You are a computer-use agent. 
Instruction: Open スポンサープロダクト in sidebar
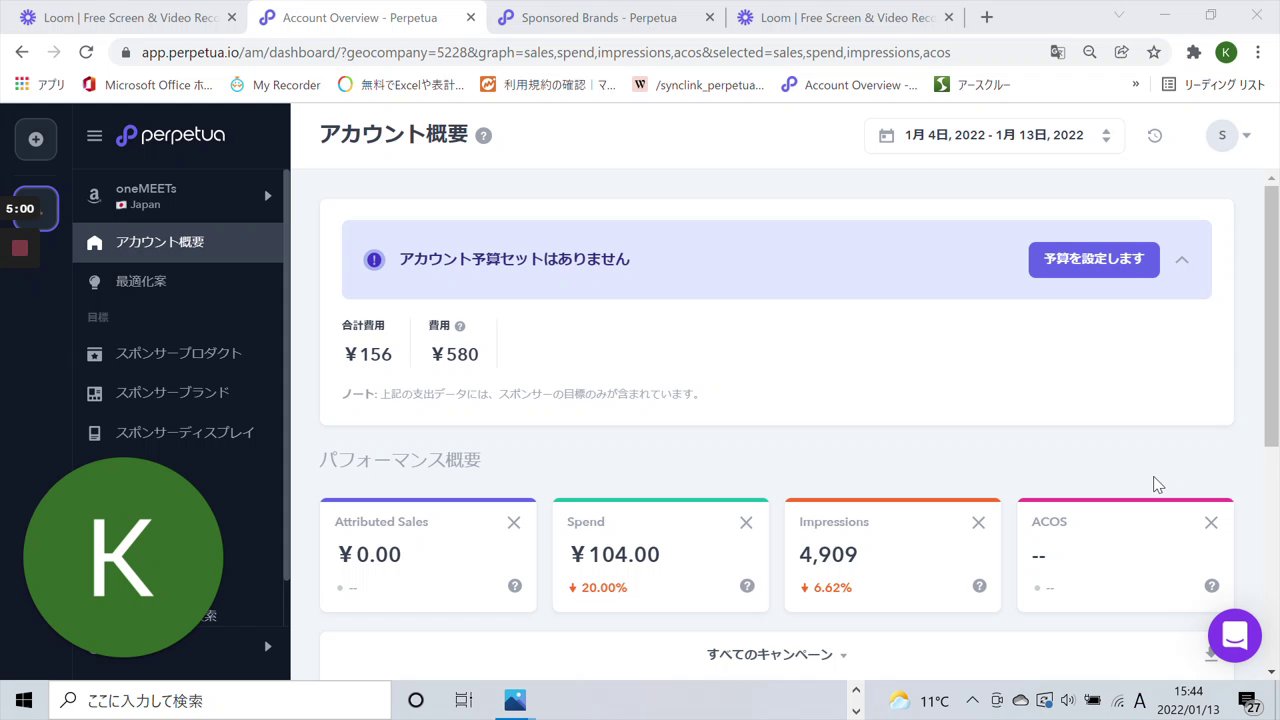pyautogui.click(x=178, y=353)
